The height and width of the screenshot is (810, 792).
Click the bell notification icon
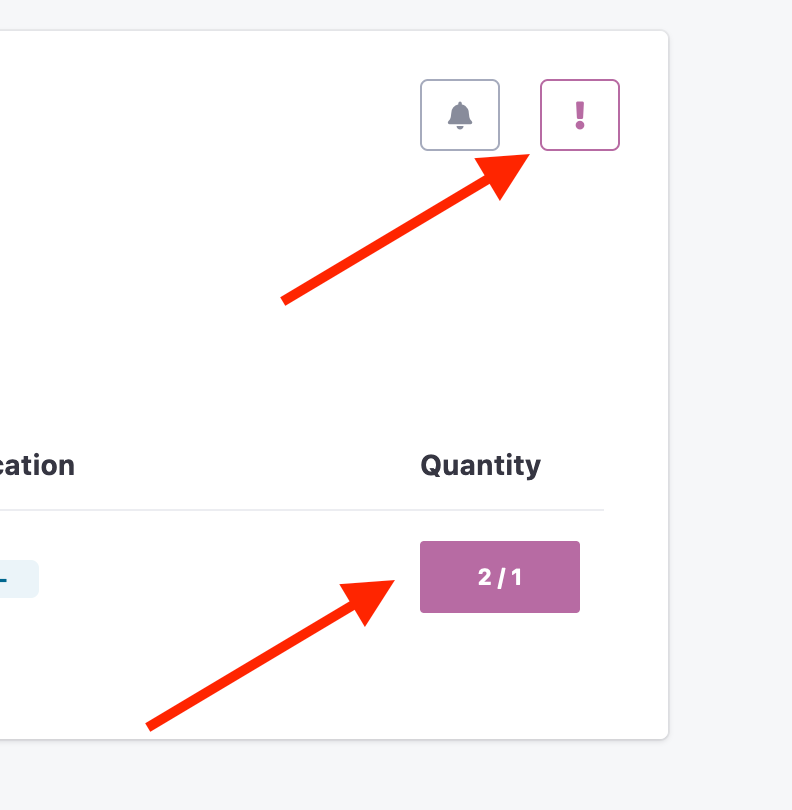pos(460,115)
